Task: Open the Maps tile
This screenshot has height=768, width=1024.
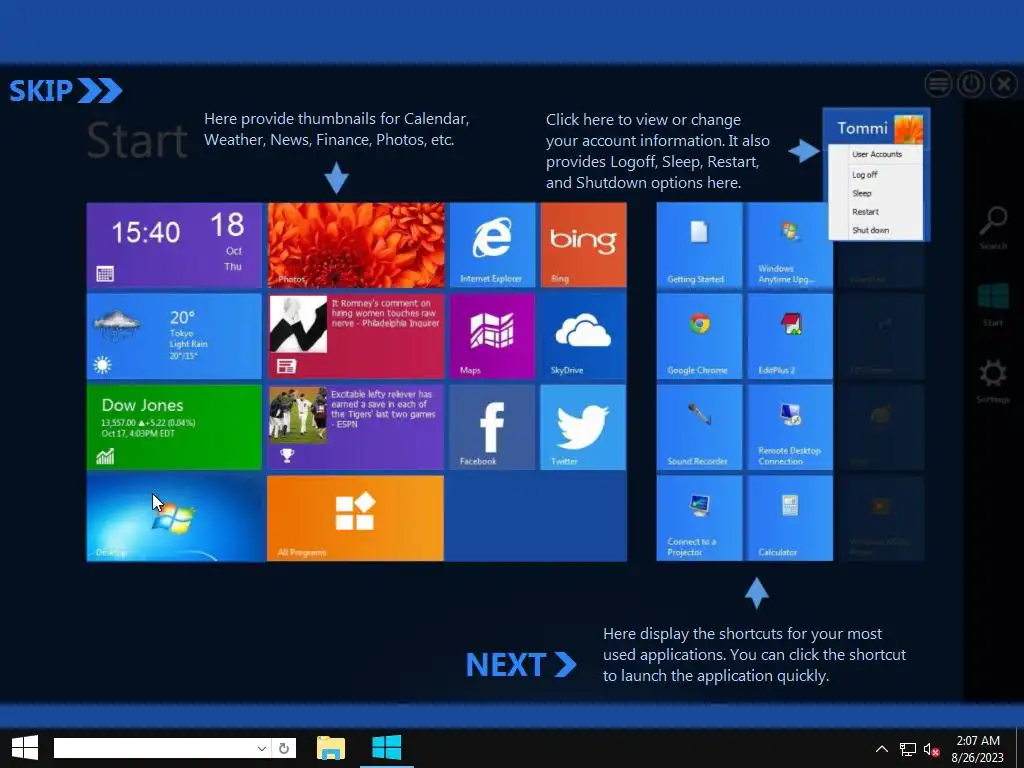Action: pyautogui.click(x=492, y=336)
